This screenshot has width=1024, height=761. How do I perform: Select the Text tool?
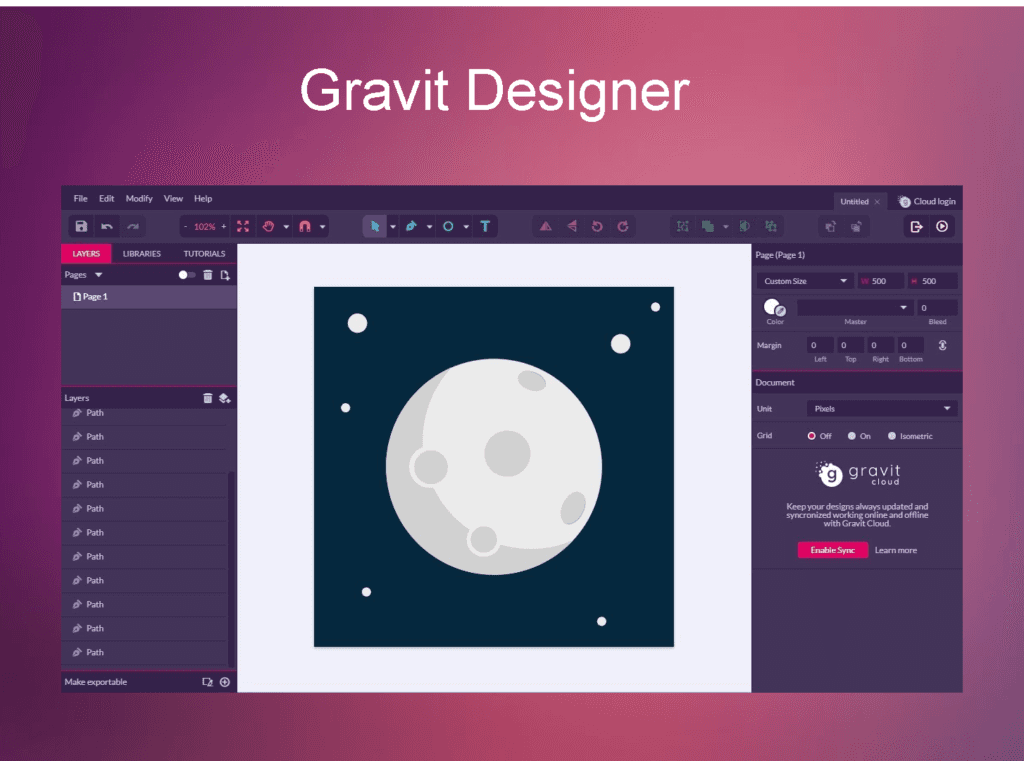pyautogui.click(x=485, y=227)
